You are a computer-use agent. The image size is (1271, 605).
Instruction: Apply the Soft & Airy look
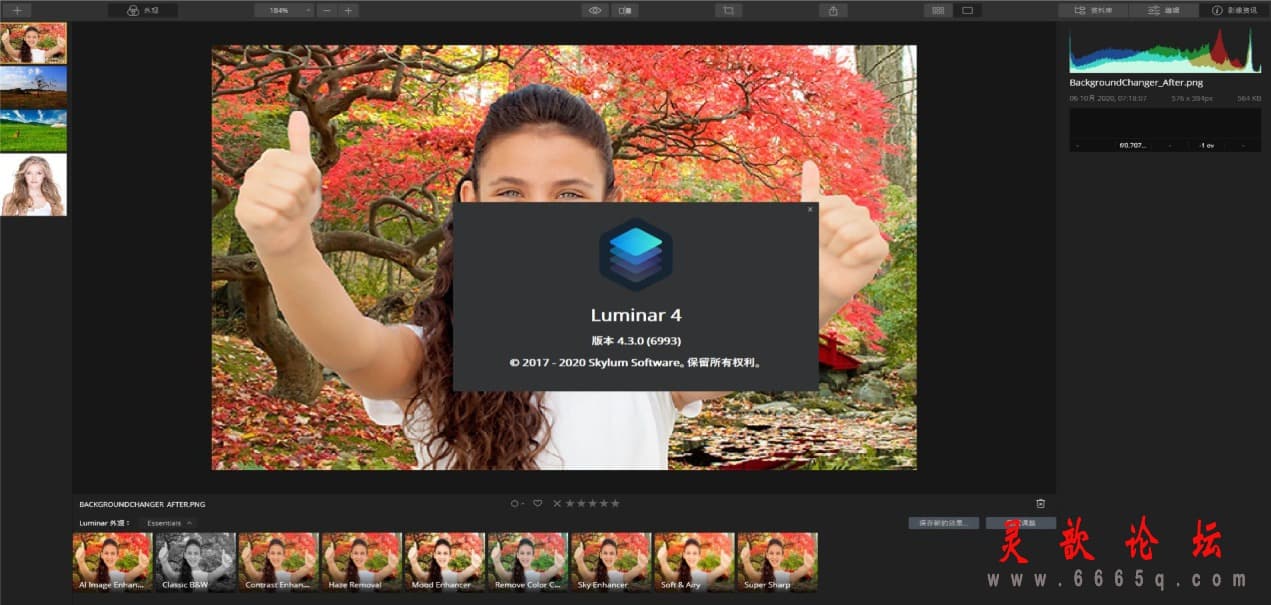click(694, 562)
